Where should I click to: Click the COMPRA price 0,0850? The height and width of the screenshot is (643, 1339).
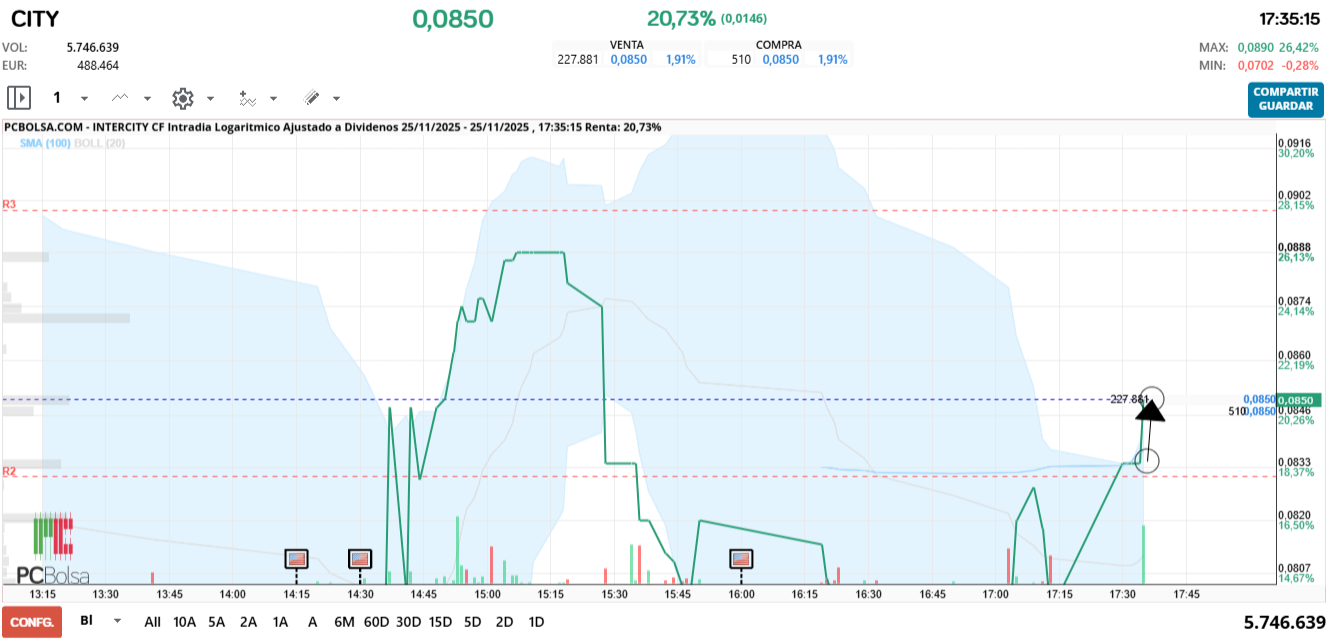781,60
